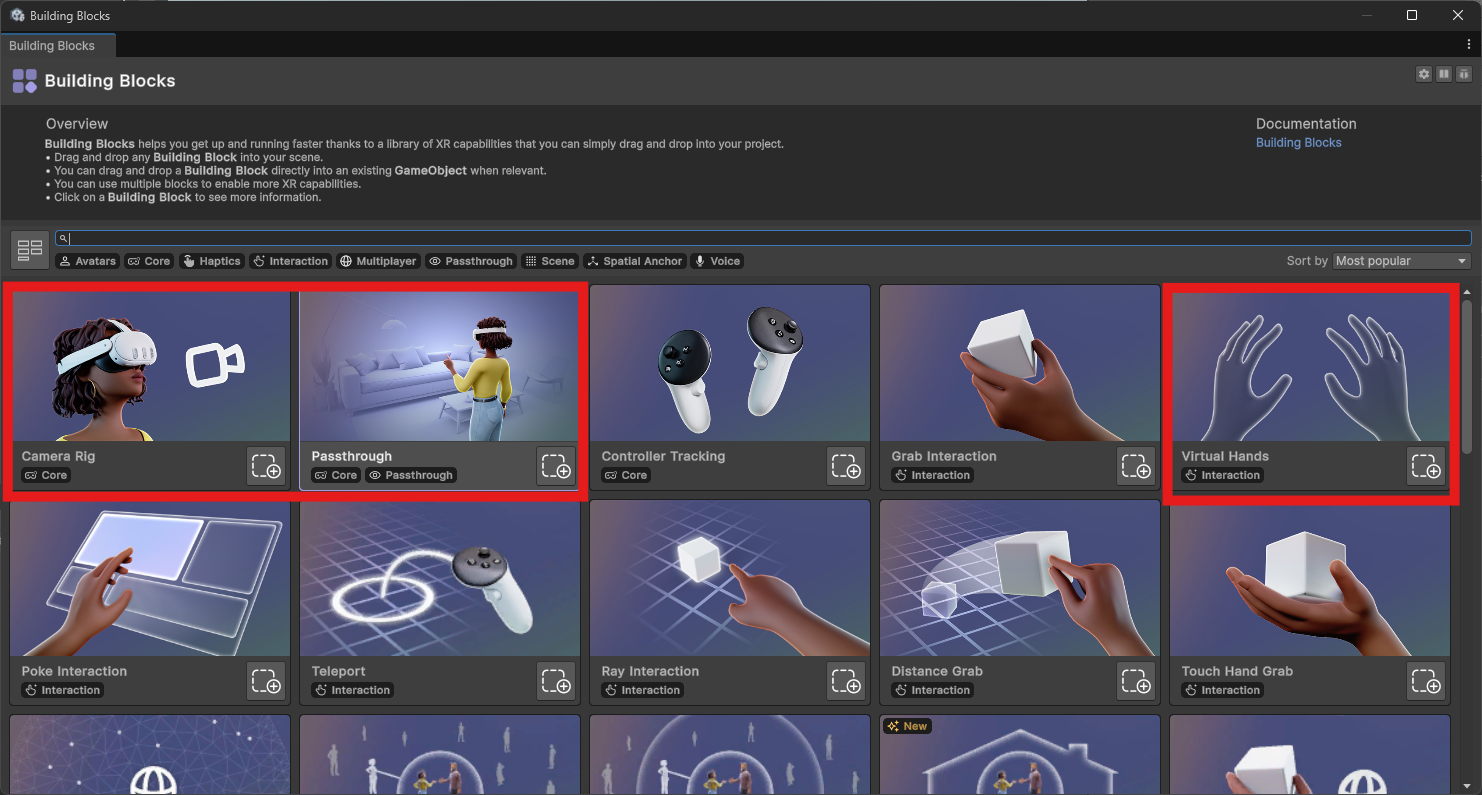Select the Distance Grab thumbnail
Viewport: 1482px width, 795px height.
tap(1020, 578)
